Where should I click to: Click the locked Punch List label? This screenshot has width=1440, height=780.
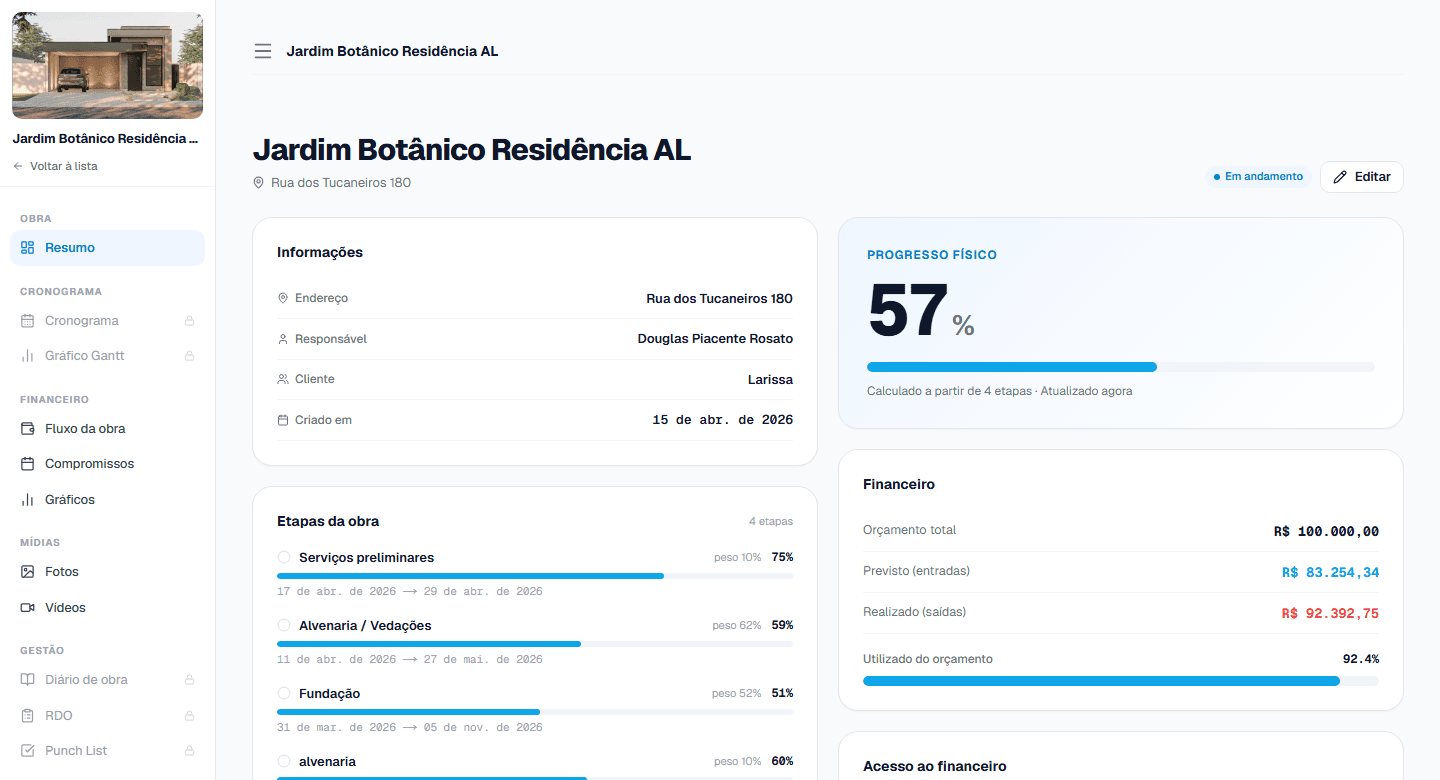click(x=76, y=751)
